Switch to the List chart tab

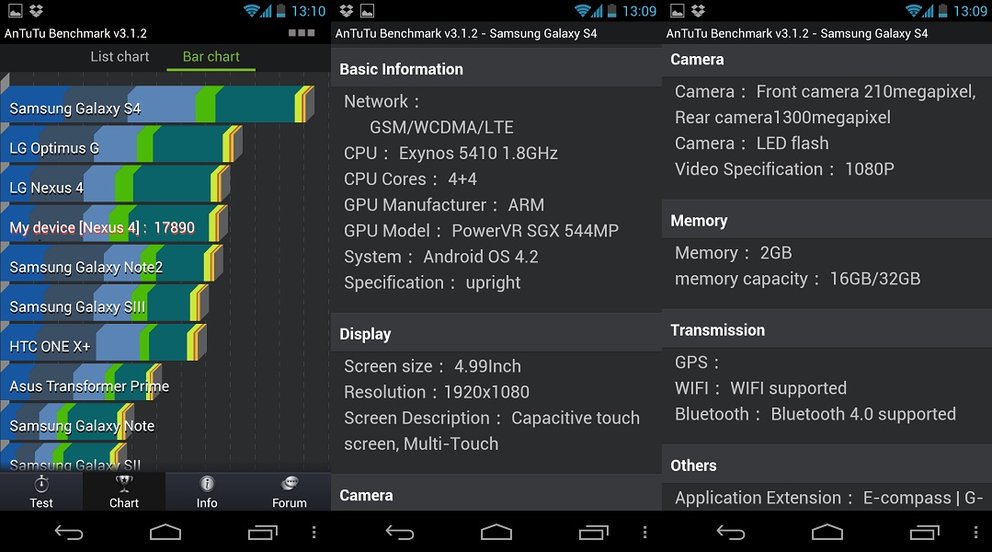coord(120,57)
